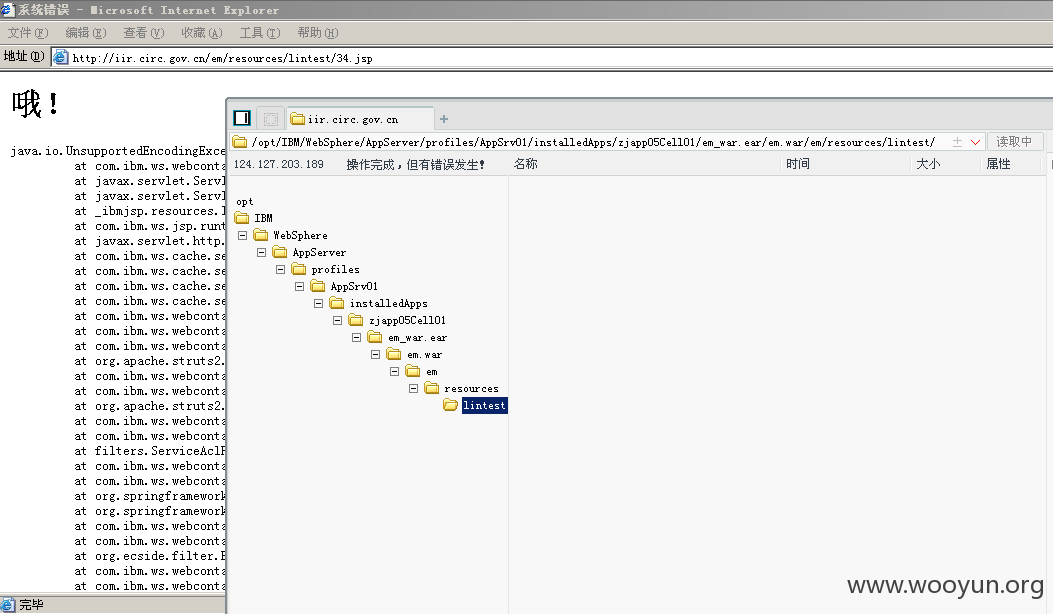The height and width of the screenshot is (614, 1053).
Task: Collapse the em_war.ear tree node
Action: tap(357, 337)
